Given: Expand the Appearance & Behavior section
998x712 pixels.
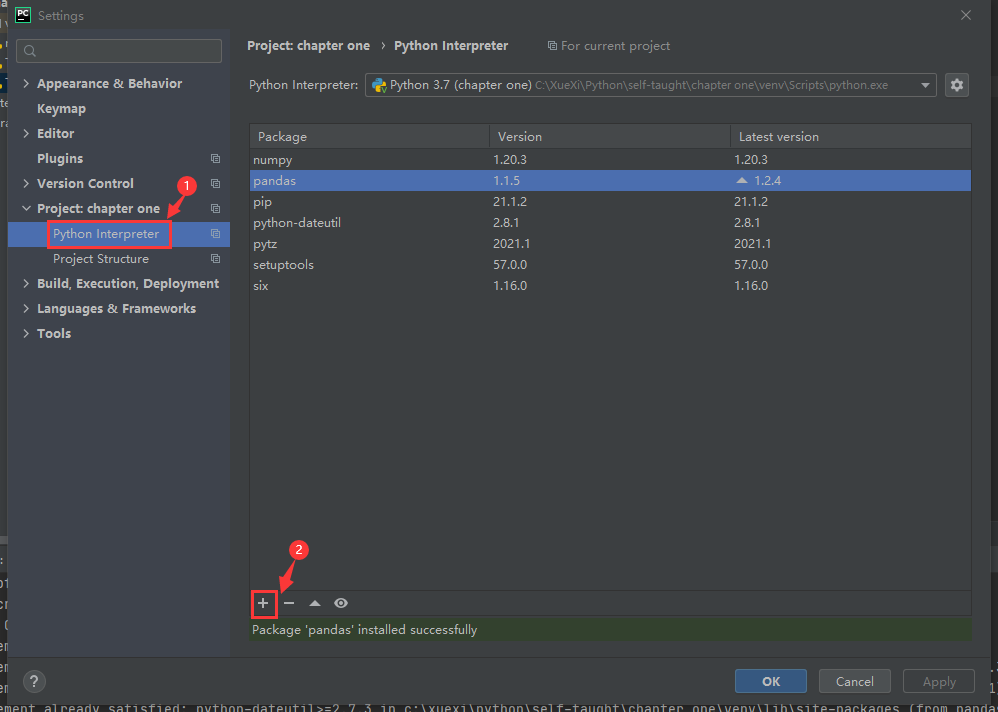Looking at the screenshot, I should (x=26, y=83).
